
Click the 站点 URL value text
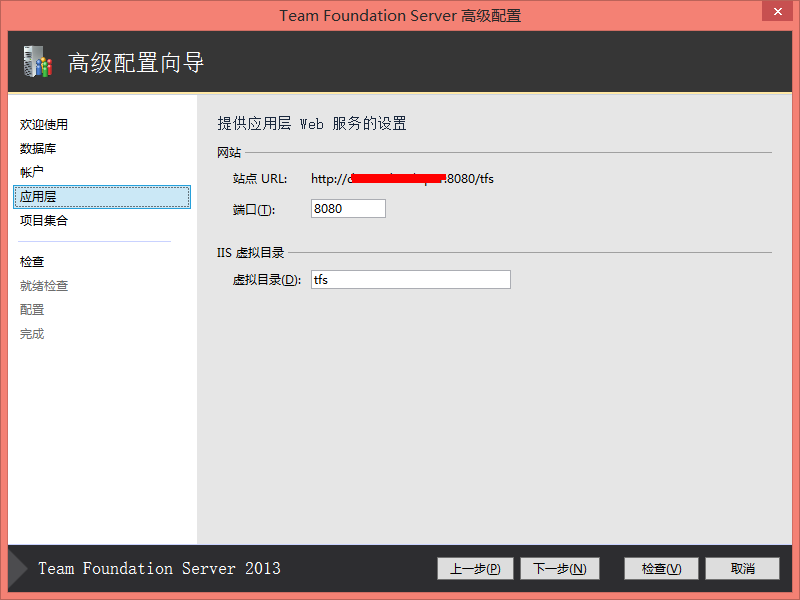pyautogui.click(x=403, y=179)
